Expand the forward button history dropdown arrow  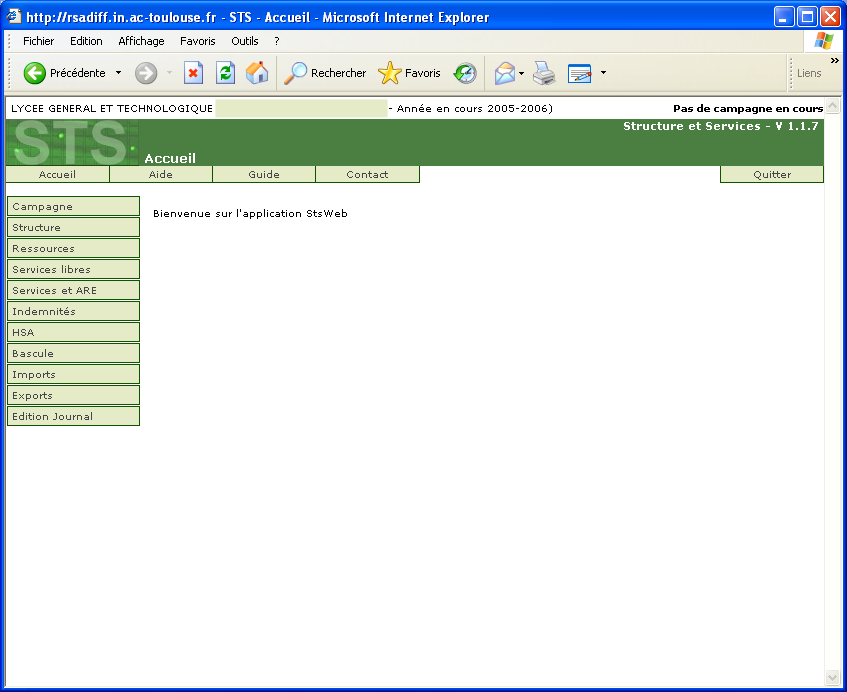(169, 73)
